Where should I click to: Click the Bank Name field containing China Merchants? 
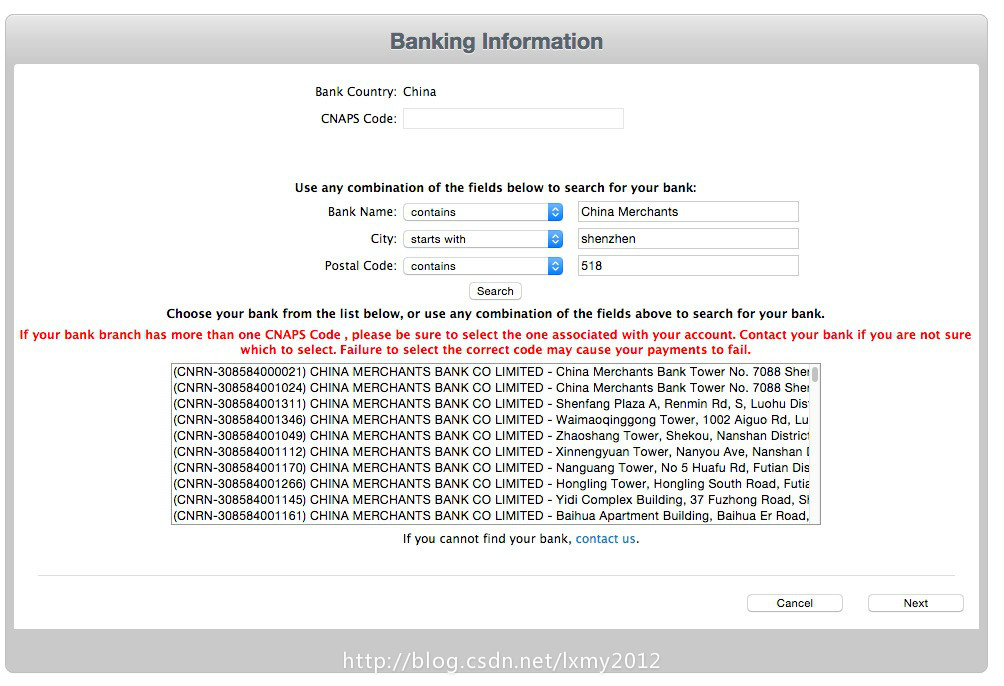688,212
